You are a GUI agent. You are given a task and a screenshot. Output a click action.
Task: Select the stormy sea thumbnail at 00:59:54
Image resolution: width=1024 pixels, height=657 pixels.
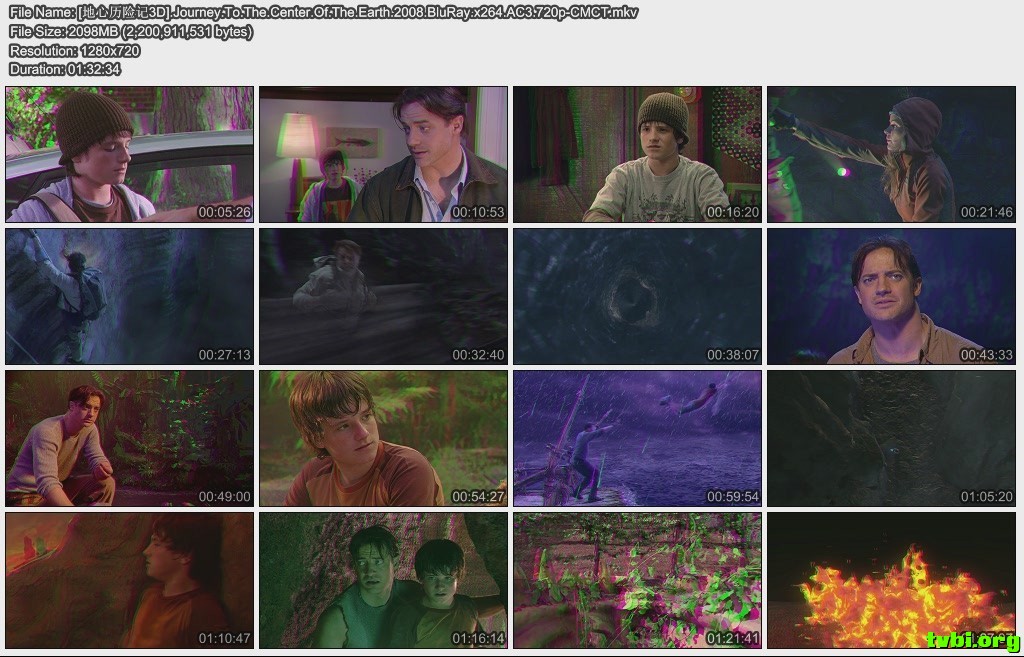(638, 439)
